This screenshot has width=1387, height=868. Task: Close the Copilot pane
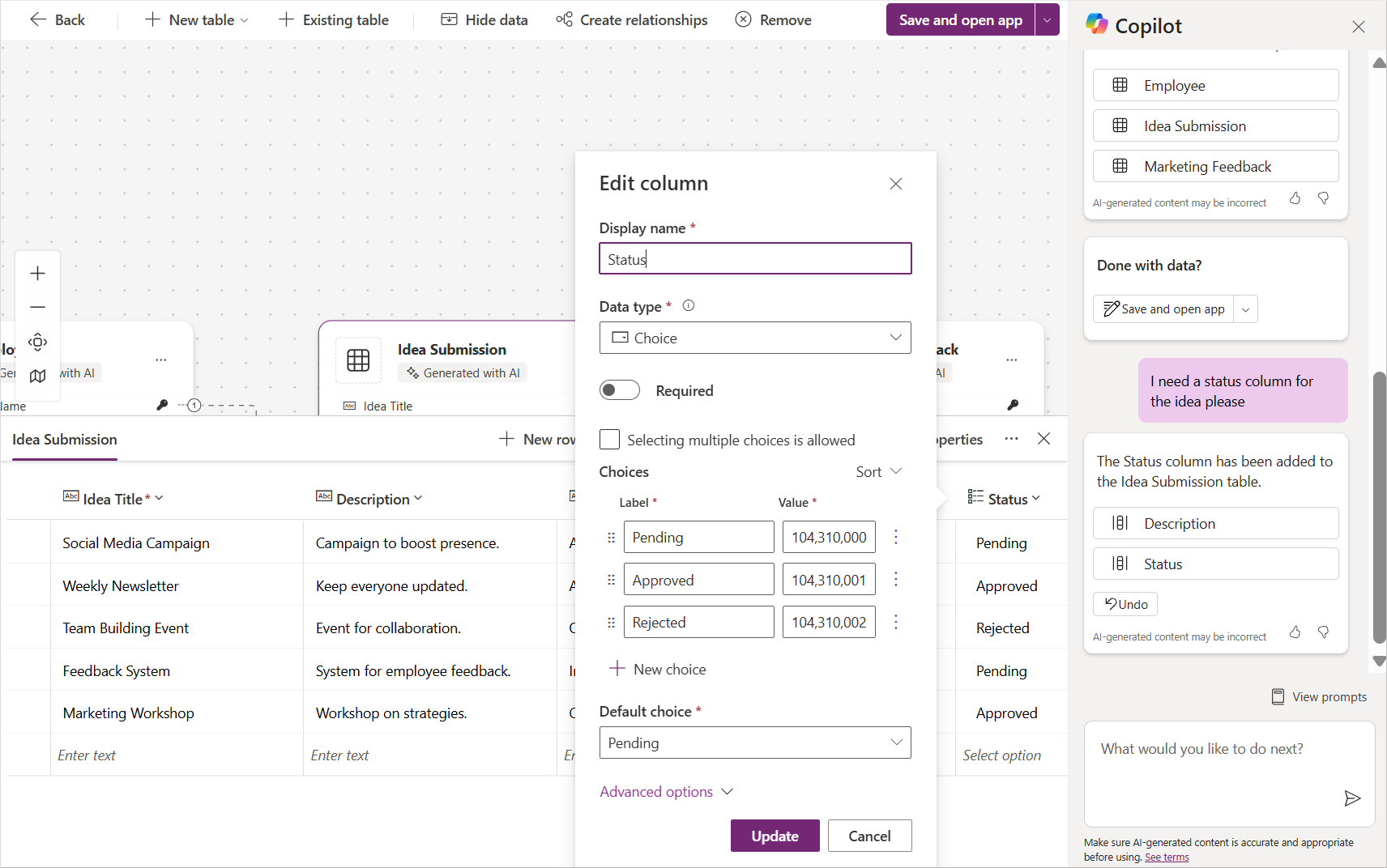point(1359,27)
